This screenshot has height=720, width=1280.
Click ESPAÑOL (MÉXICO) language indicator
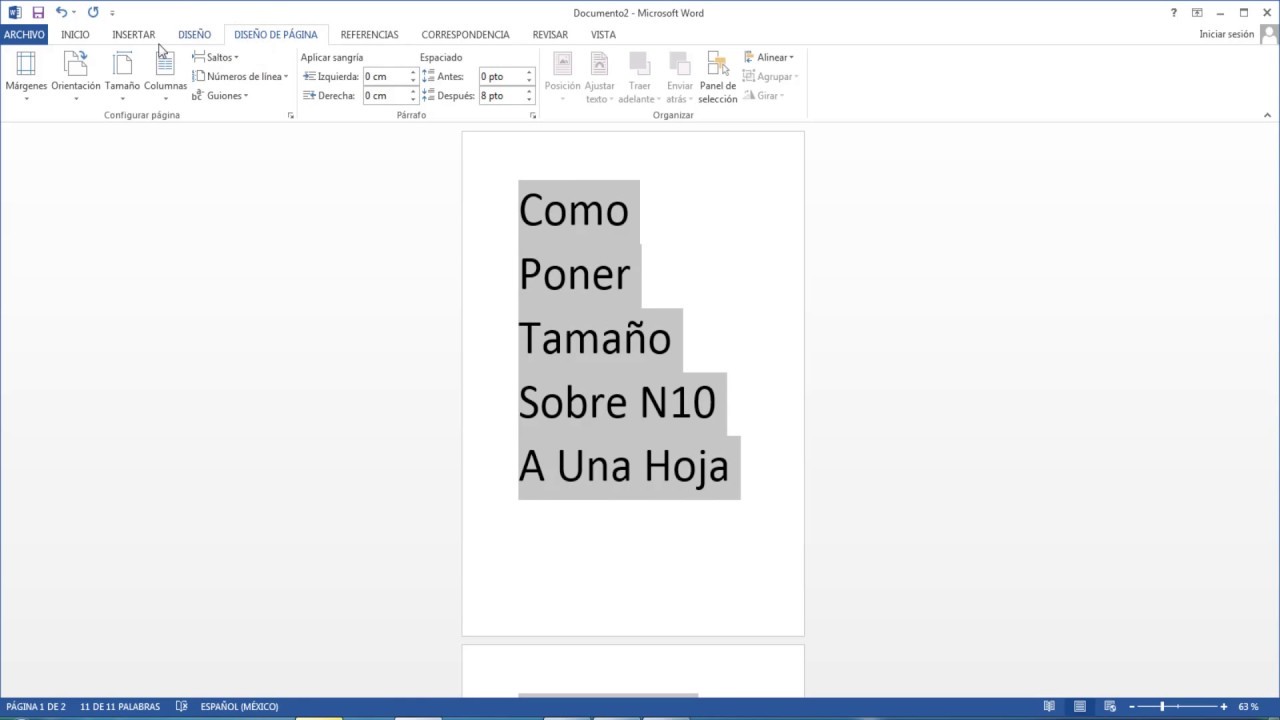click(x=239, y=707)
